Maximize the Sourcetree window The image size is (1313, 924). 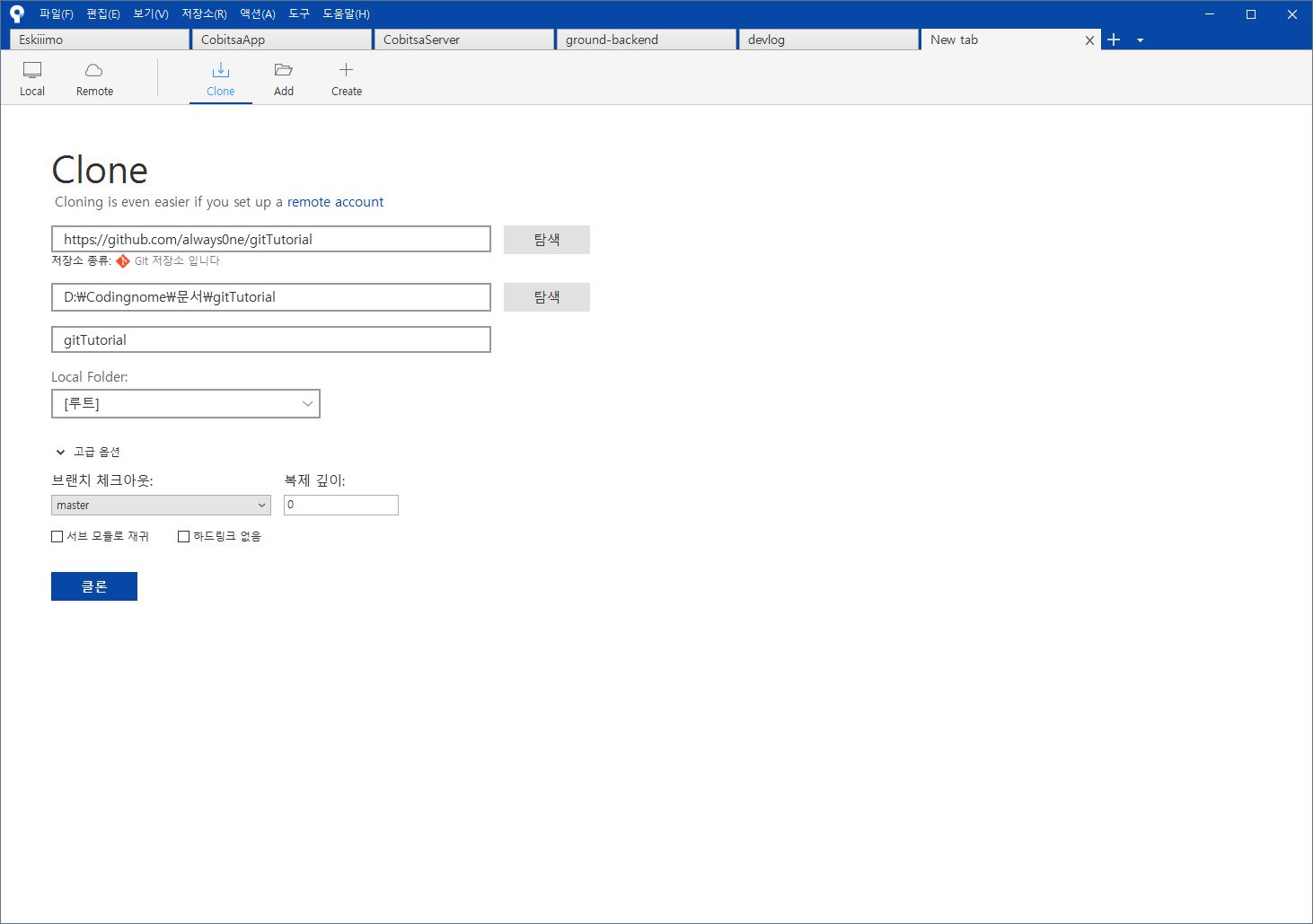click(x=1251, y=13)
